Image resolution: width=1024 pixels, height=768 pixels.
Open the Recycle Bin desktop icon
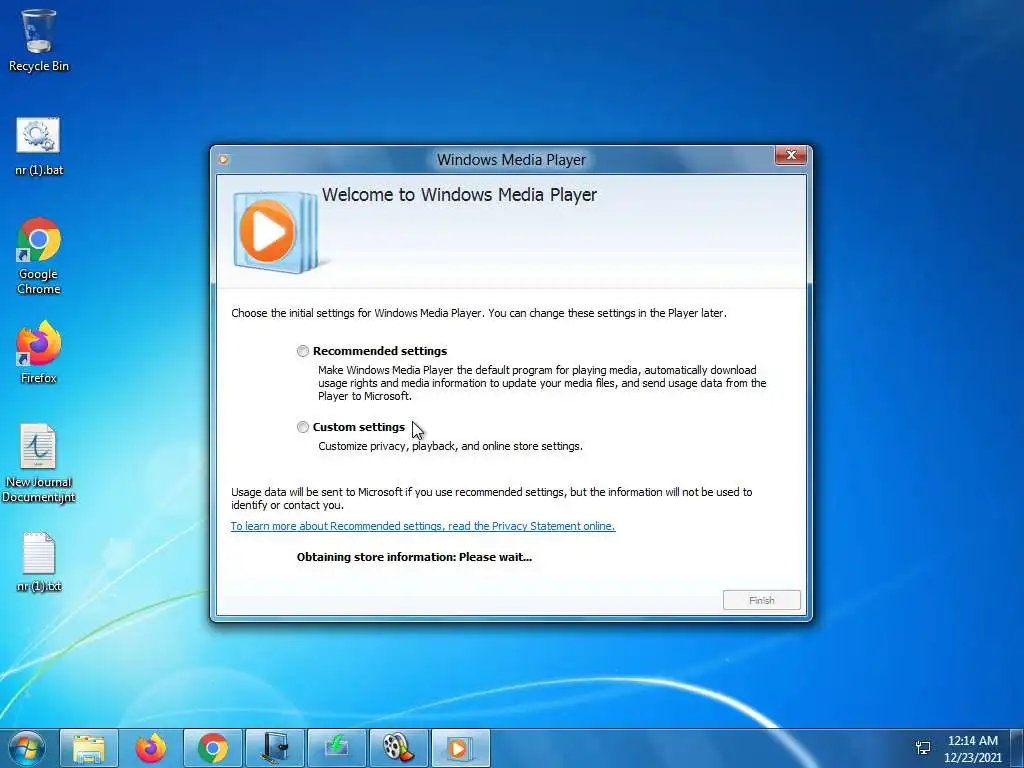pyautogui.click(x=39, y=40)
